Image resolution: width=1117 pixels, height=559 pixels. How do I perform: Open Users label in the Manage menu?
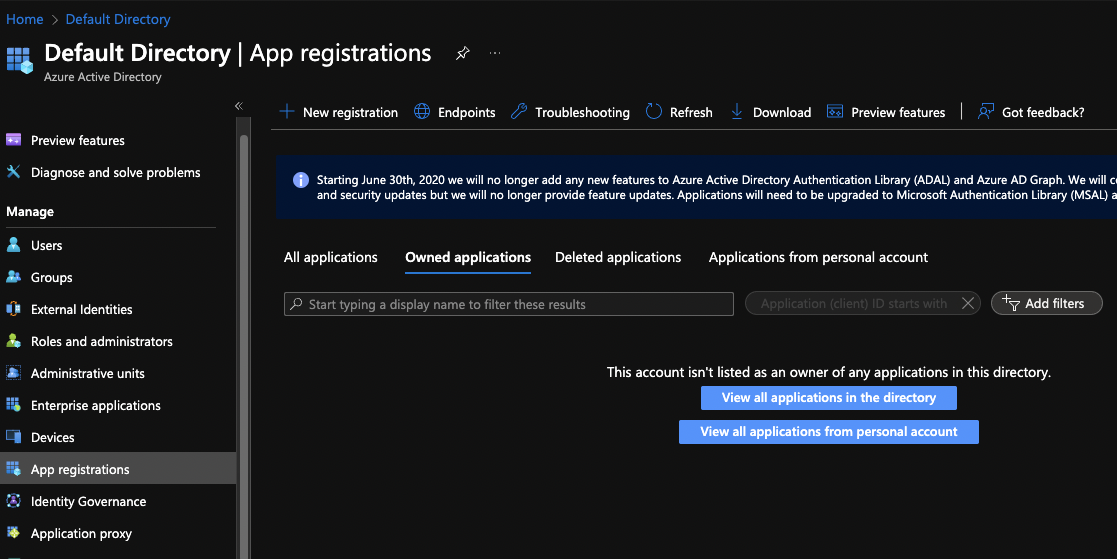tap(46, 245)
